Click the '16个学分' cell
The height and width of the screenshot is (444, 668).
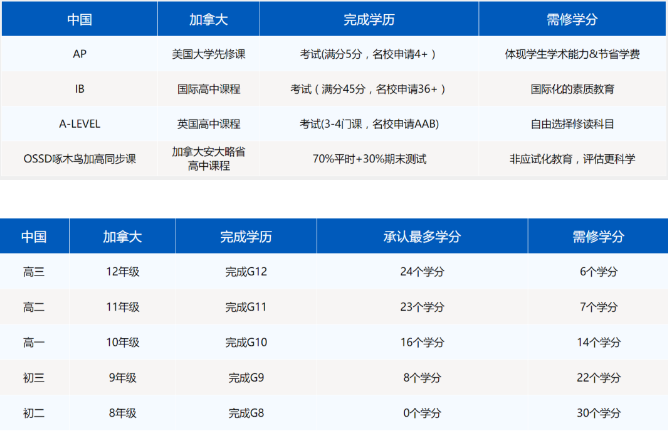tap(422, 343)
